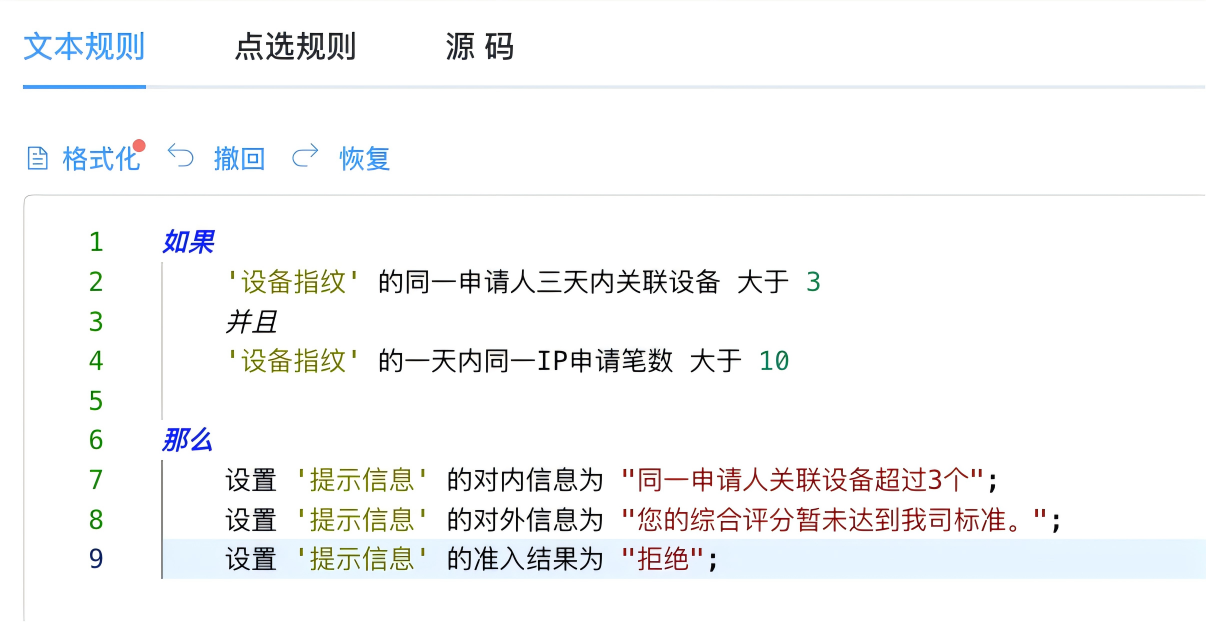
Task: Click the number 3 after 大于 on line 2
Action: pyautogui.click(x=813, y=282)
